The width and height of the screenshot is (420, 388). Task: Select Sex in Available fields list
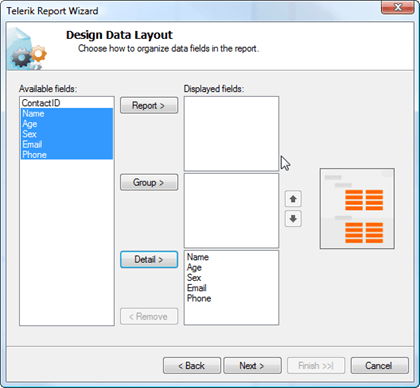[x=67, y=134]
